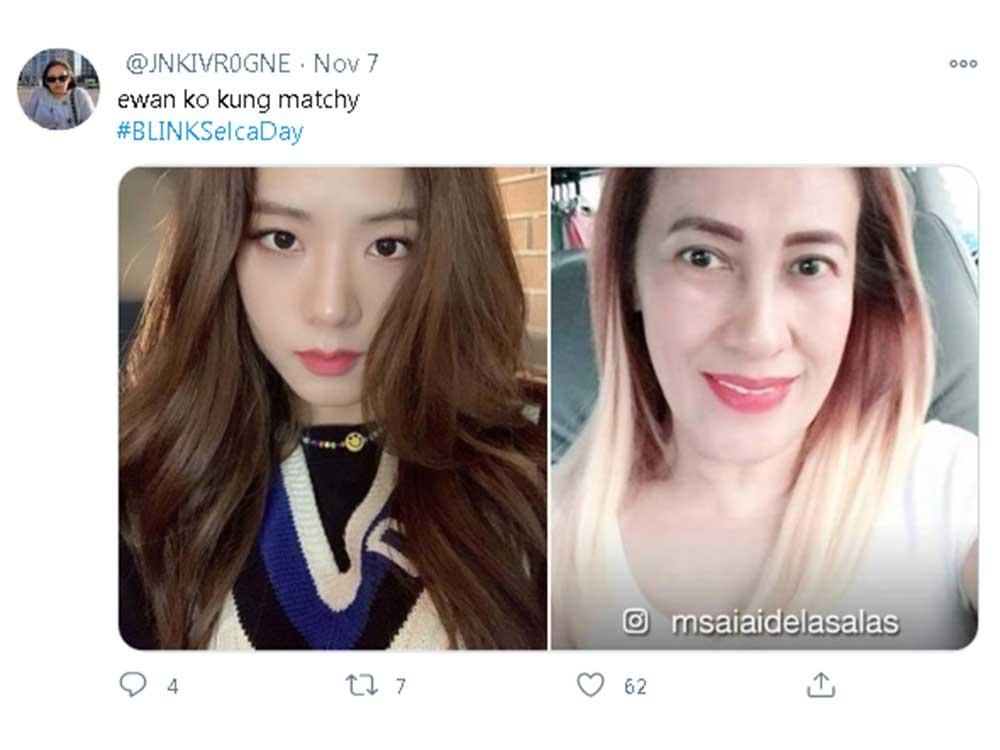The image size is (1000, 750).
Task: Open the #BLINKSelcaDay hashtag
Action: point(210,131)
